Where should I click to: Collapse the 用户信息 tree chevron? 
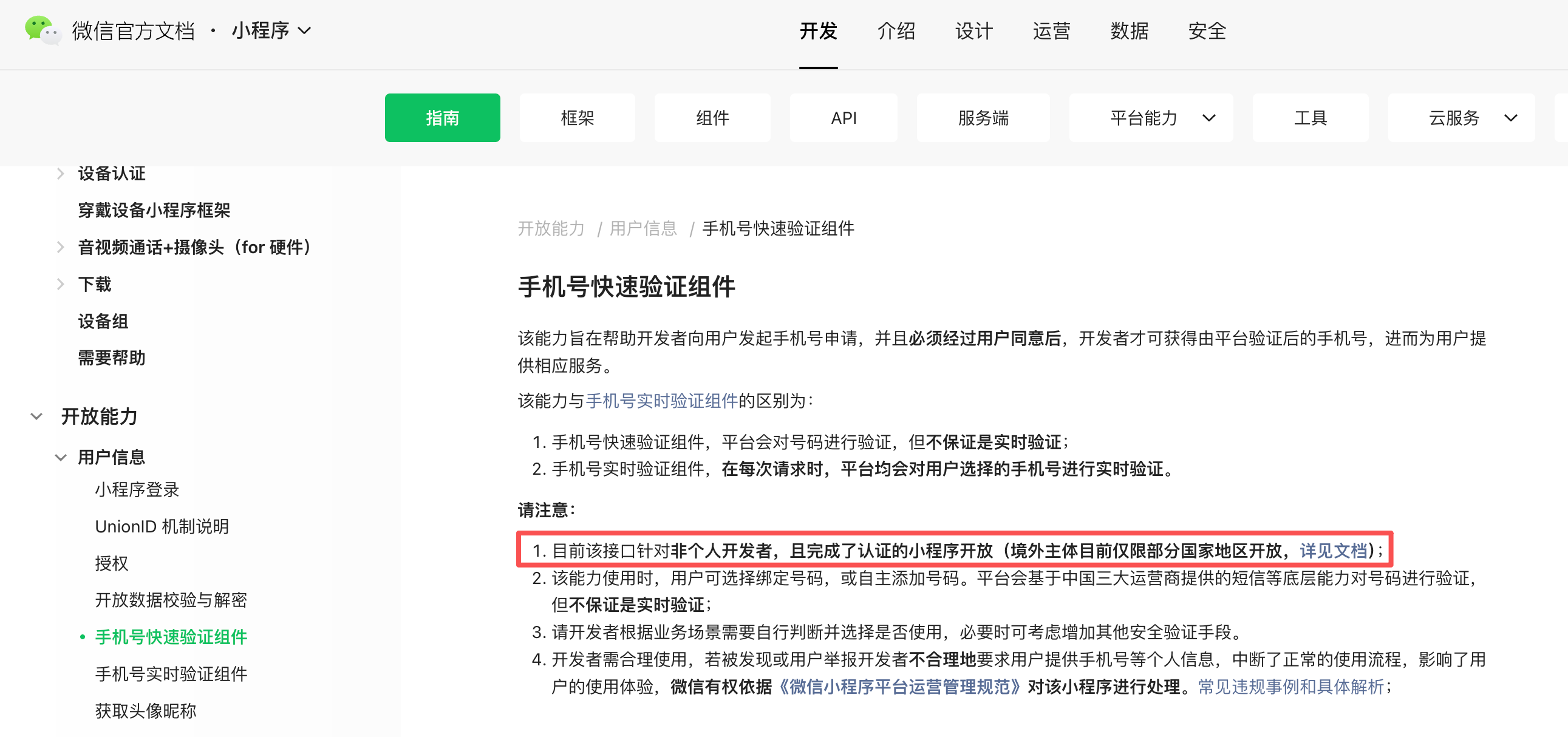point(60,458)
